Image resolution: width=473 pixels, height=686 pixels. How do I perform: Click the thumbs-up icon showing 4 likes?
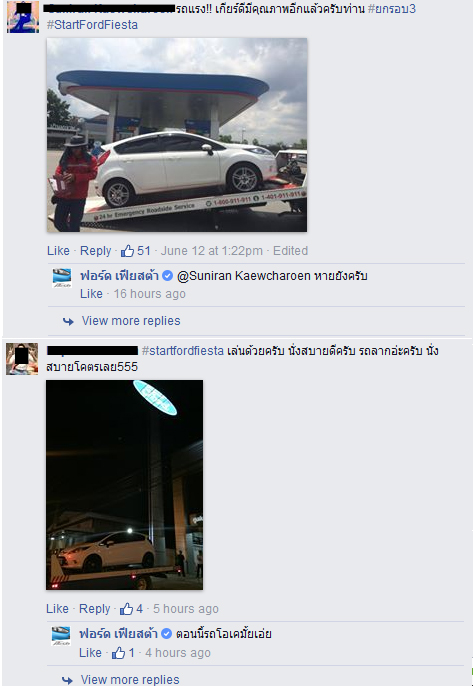point(126,609)
